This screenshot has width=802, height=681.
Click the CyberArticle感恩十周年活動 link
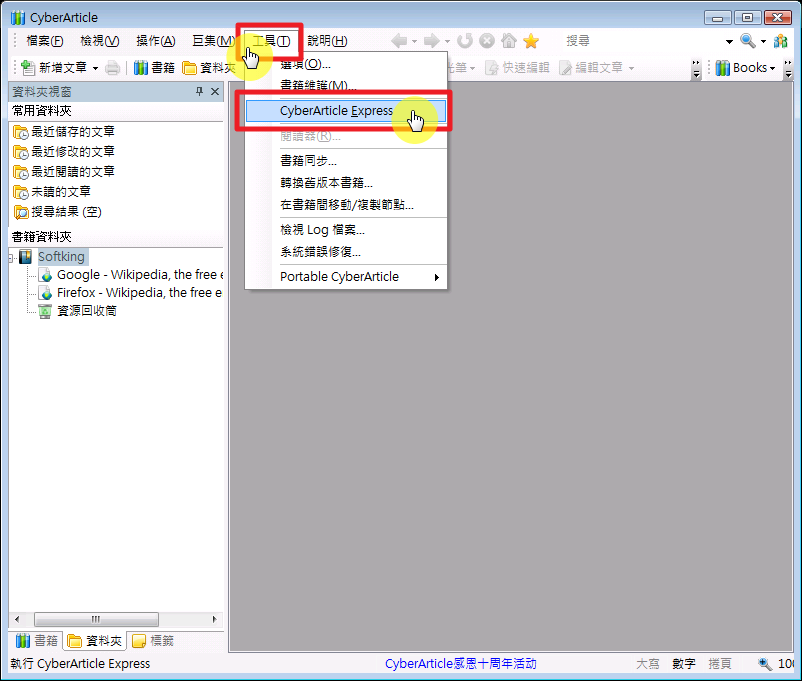(460, 664)
